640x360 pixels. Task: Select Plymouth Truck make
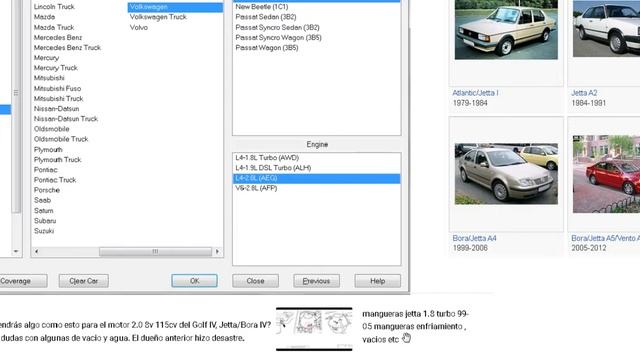[58, 160]
